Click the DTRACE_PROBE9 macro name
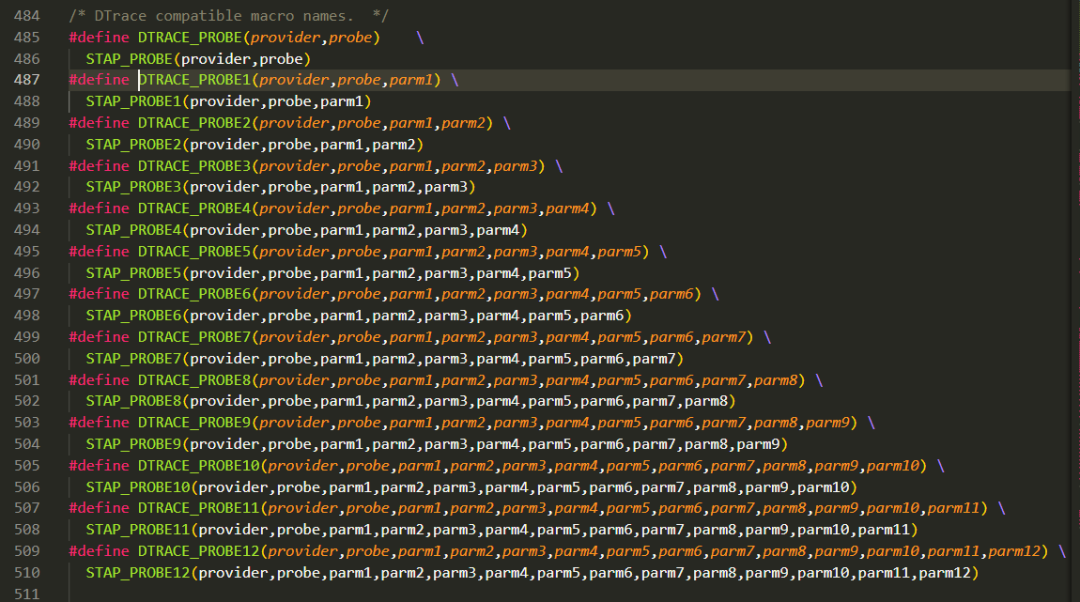 pyautogui.click(x=194, y=422)
